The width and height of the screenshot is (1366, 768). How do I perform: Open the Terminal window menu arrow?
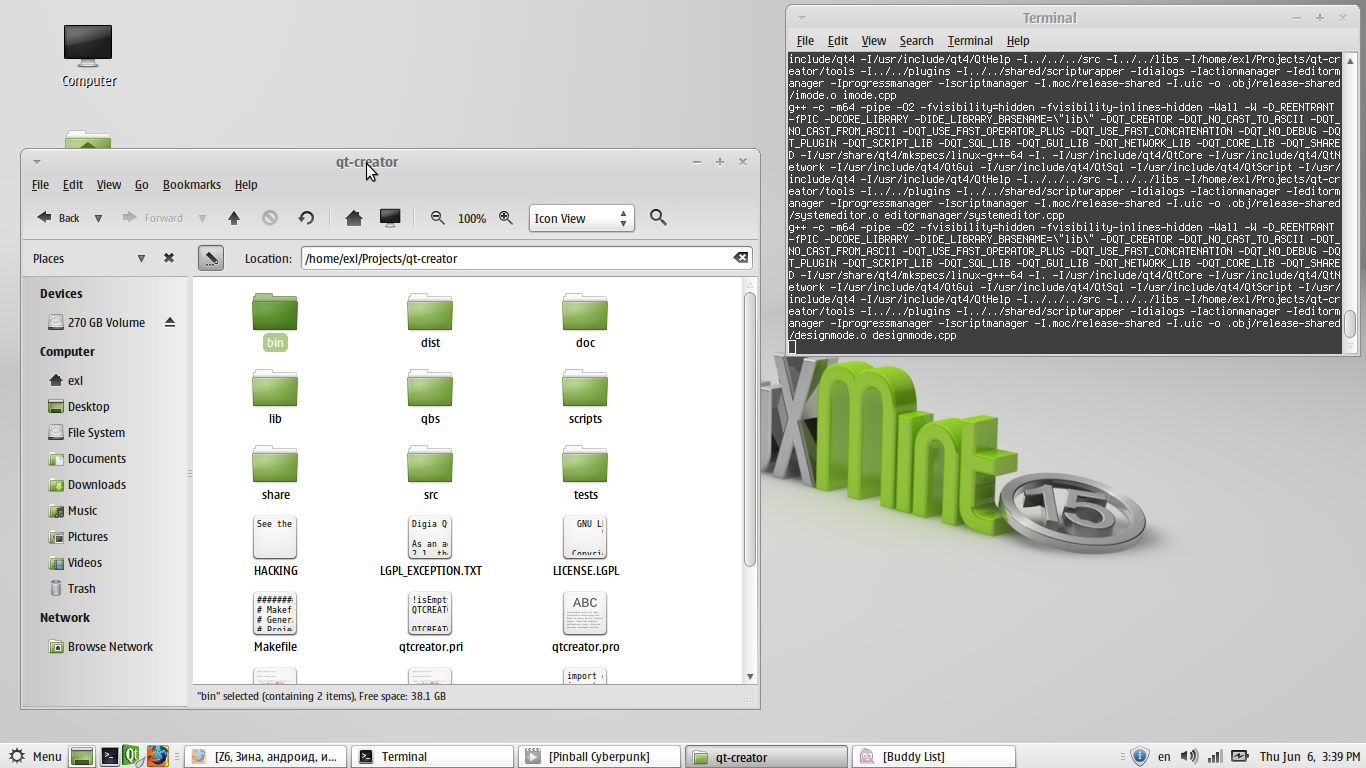tap(801, 18)
